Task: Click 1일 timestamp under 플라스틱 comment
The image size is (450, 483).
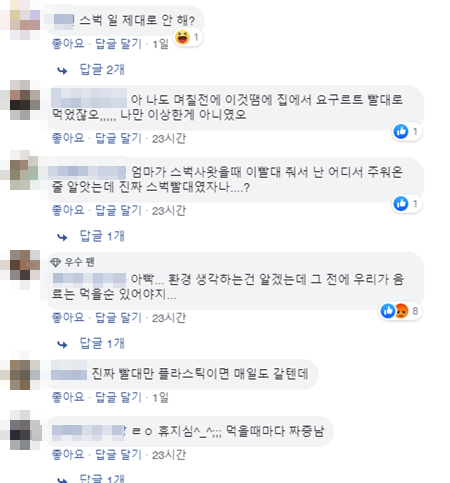Action: point(160,397)
